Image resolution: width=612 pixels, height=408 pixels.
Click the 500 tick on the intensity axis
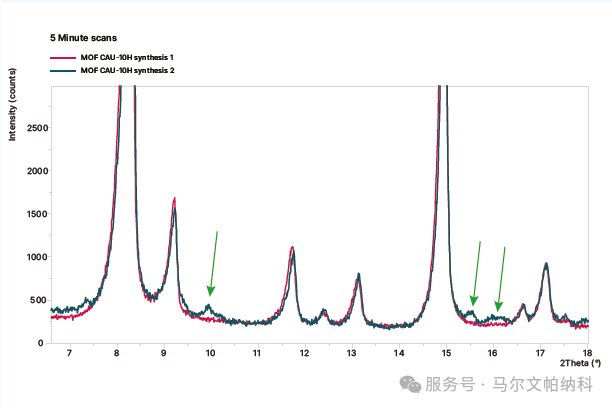pos(38,300)
